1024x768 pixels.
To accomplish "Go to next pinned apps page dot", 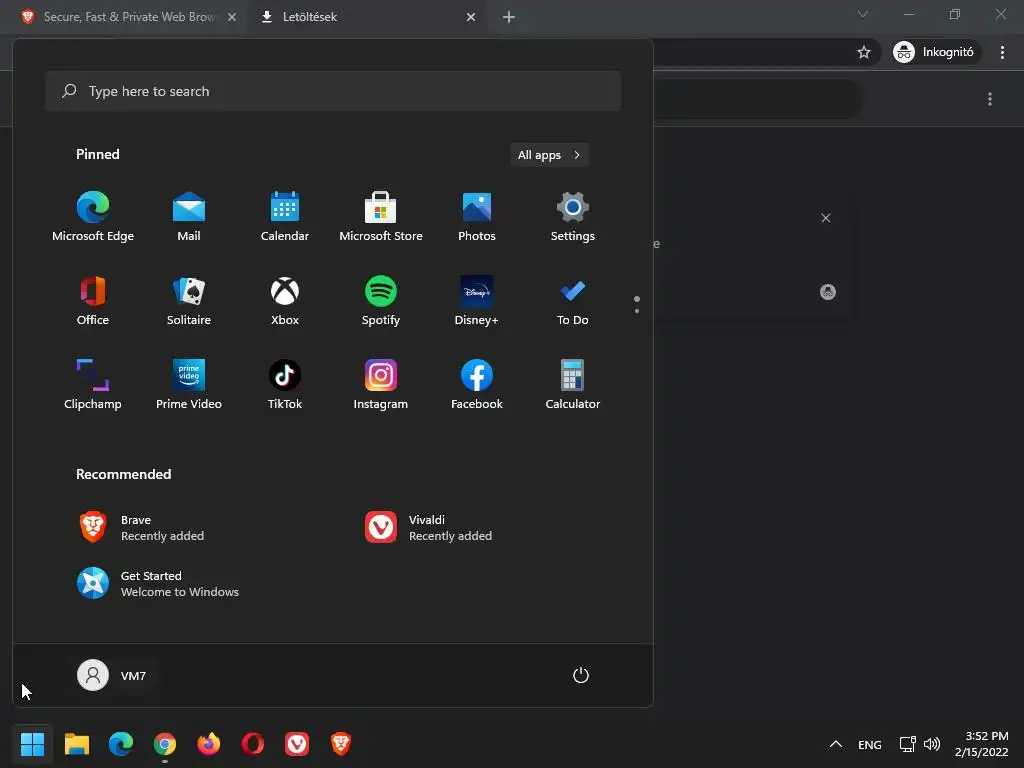I will tap(637, 311).
